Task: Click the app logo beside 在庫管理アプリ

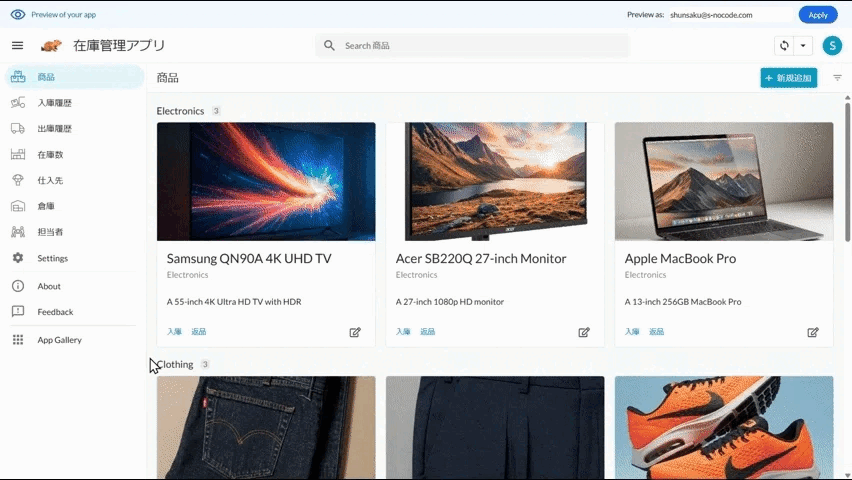Action: coord(51,46)
